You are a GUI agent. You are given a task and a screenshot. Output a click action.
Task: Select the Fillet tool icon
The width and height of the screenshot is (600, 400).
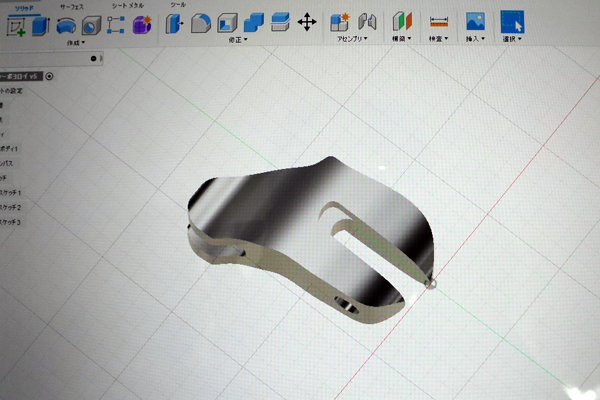(201, 23)
